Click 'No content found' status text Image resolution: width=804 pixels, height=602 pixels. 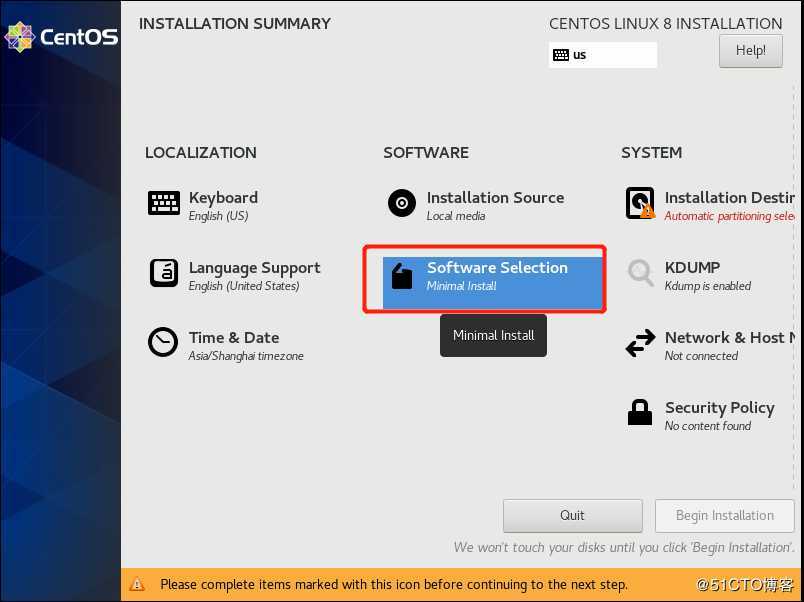[708, 426]
